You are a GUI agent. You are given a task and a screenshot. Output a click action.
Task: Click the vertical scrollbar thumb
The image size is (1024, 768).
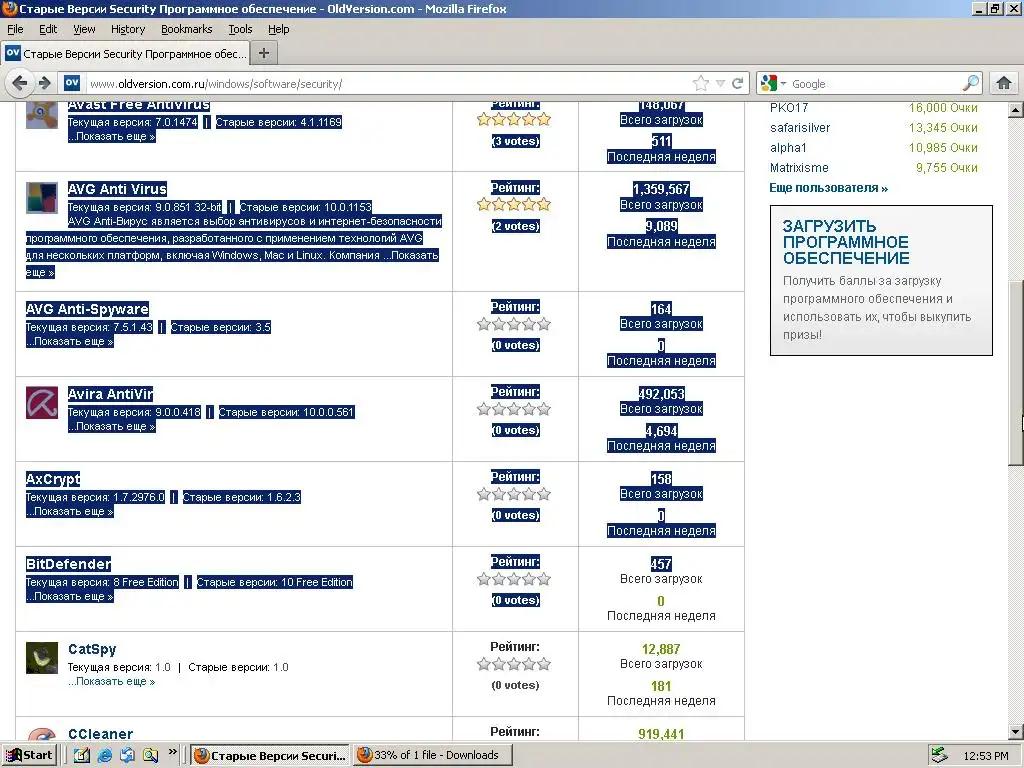click(x=1016, y=373)
